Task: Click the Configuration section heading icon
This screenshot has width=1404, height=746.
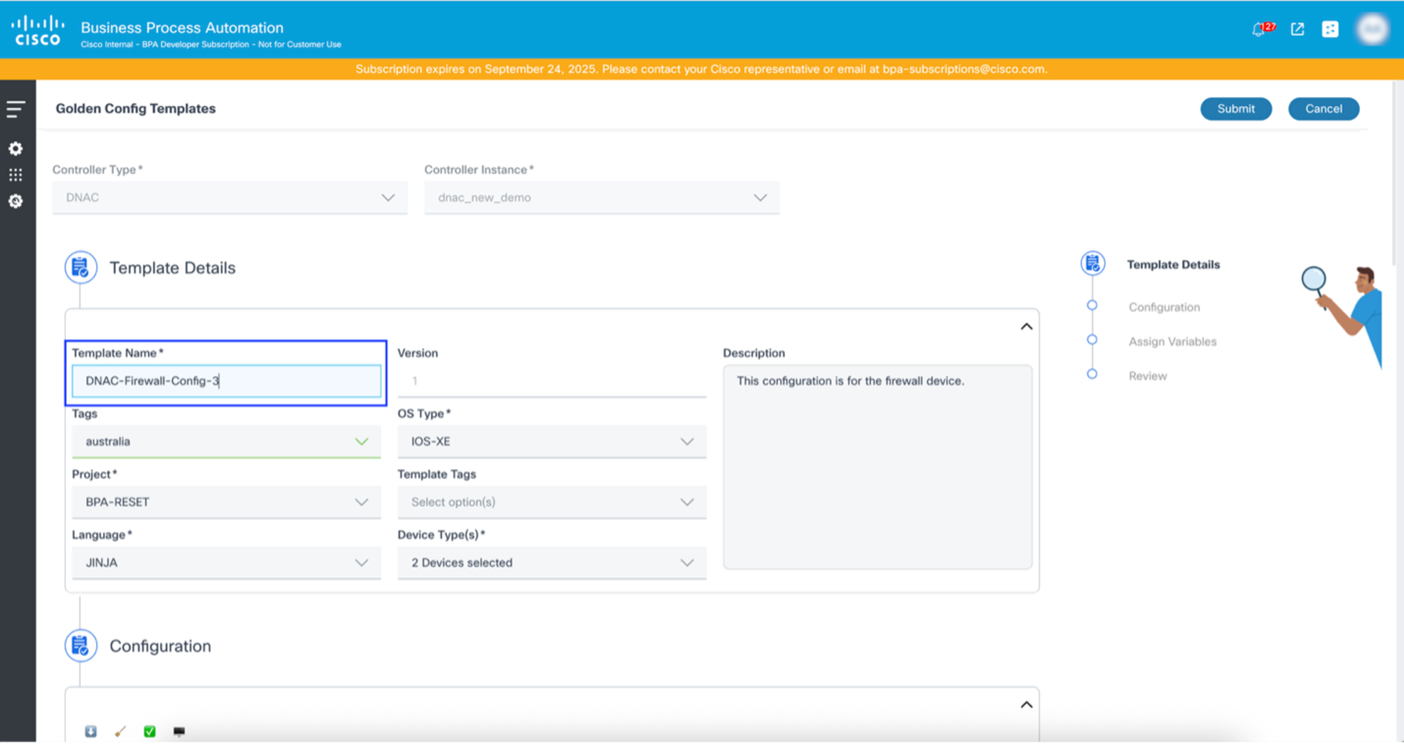Action: click(81, 646)
